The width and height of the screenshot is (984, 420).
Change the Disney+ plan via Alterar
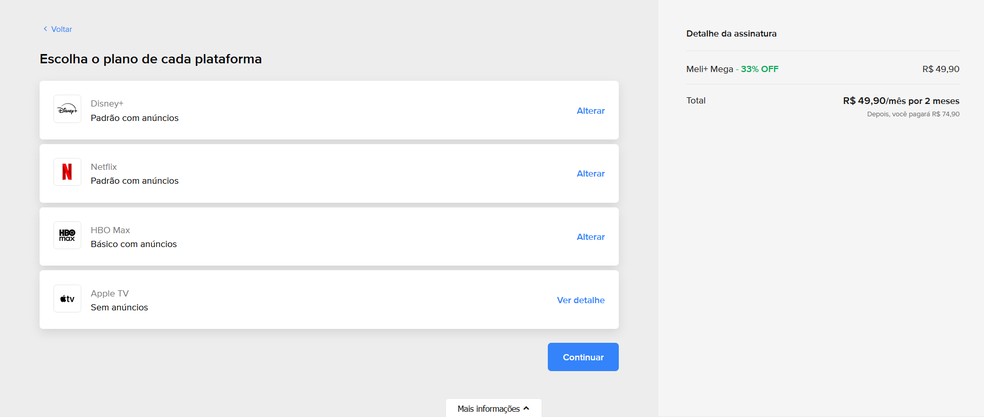coord(590,110)
